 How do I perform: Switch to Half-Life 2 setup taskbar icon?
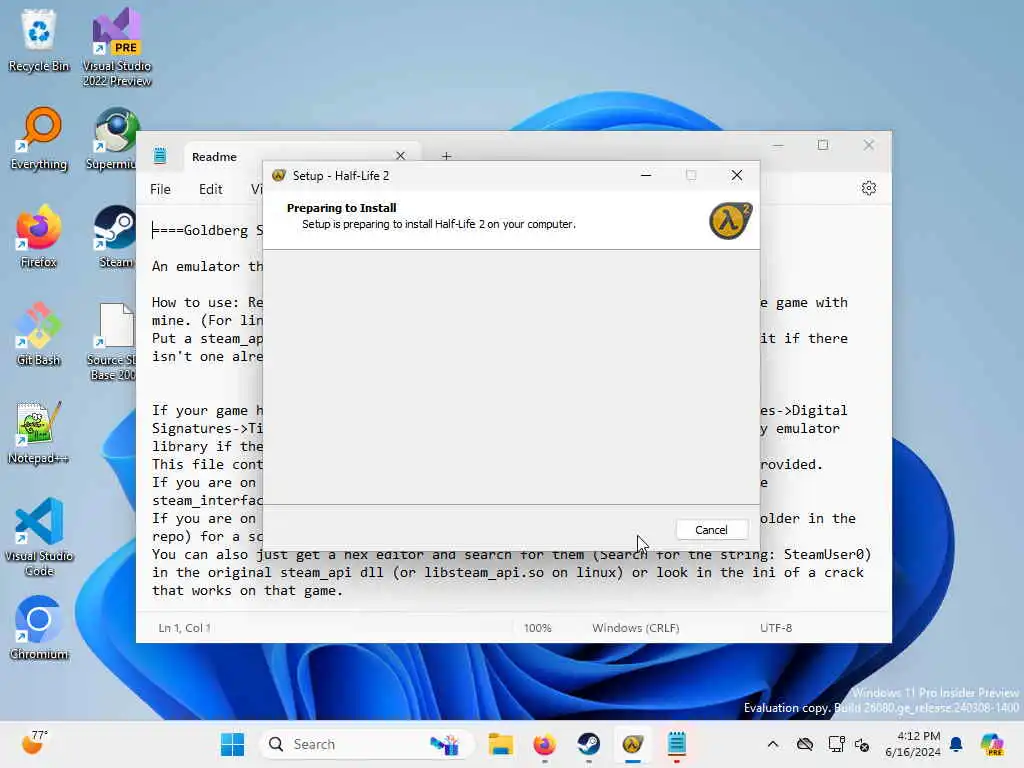[632, 744]
